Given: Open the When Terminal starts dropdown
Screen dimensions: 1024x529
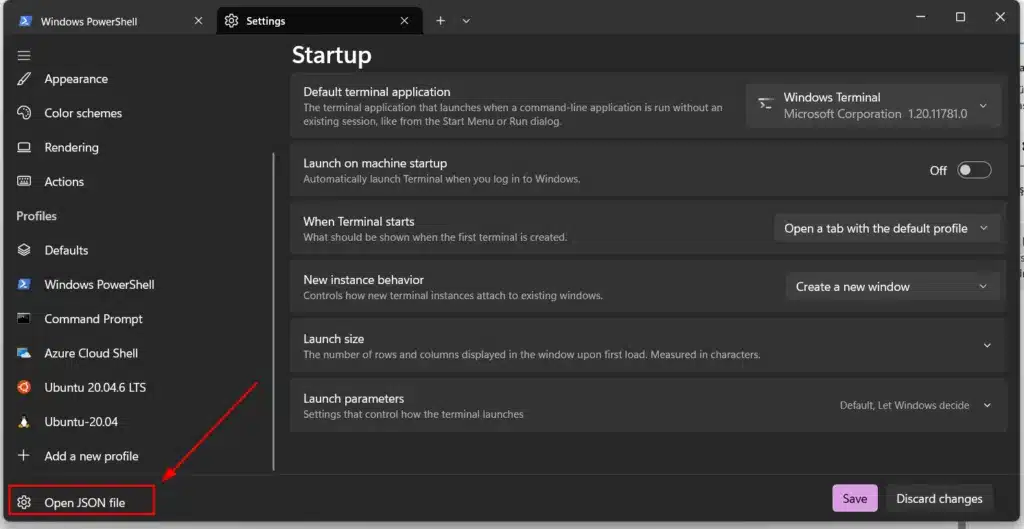Looking at the screenshot, I should 886,228.
